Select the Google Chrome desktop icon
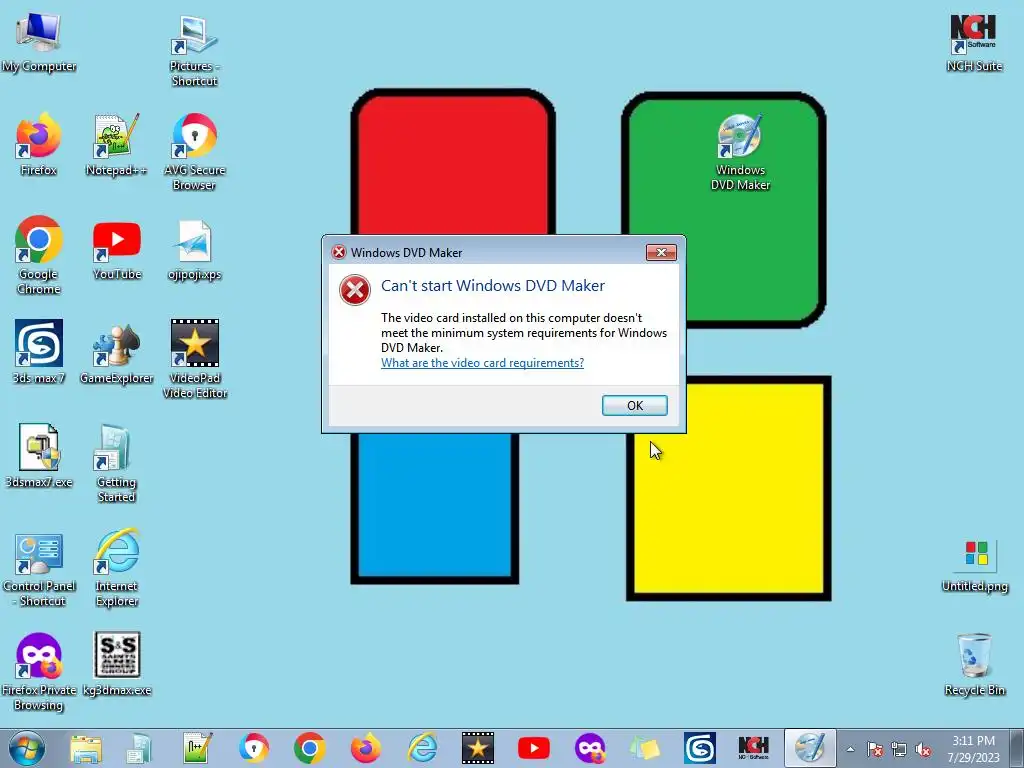Viewport: 1024px width, 768px height. (39, 255)
